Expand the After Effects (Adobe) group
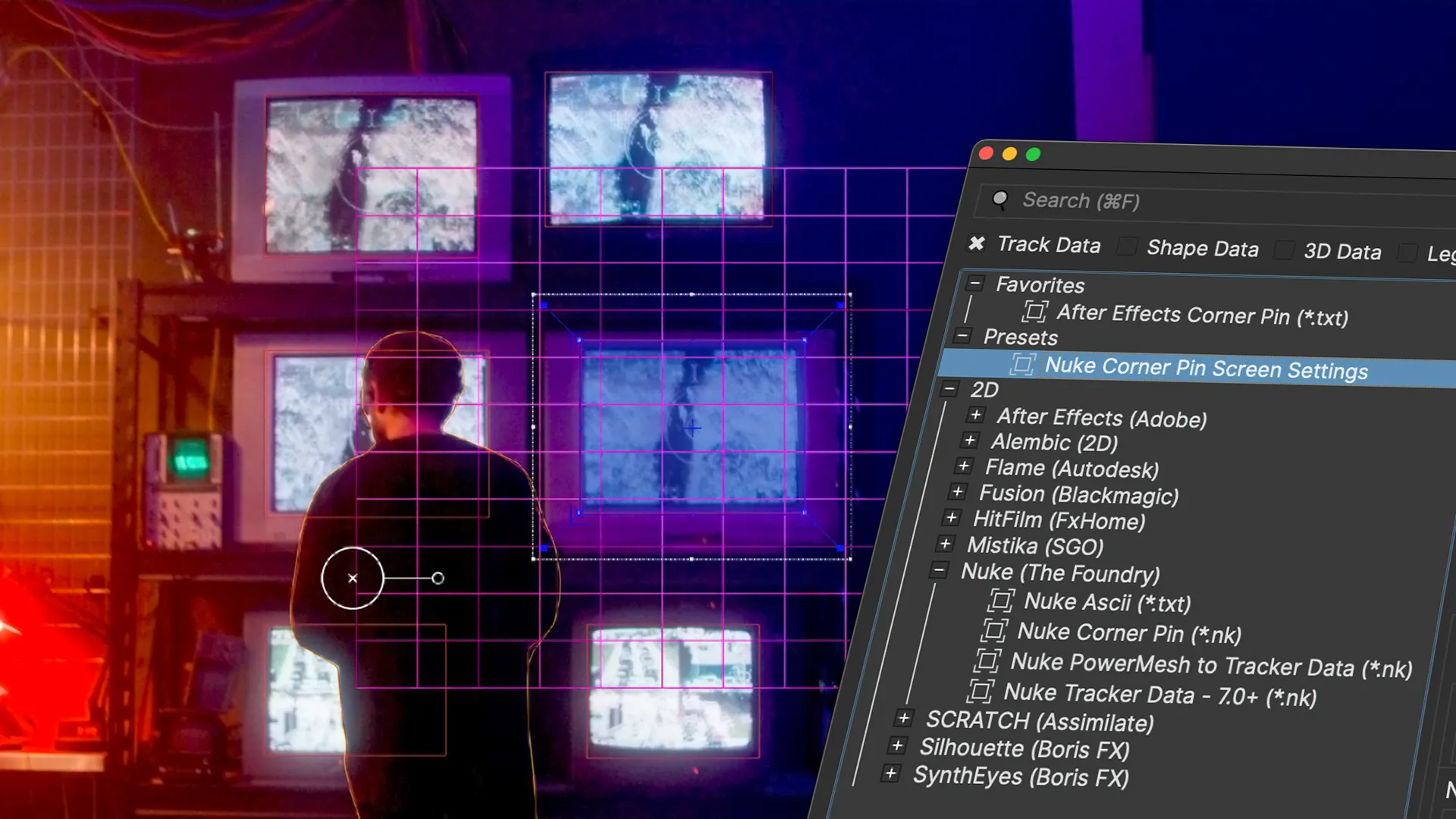This screenshot has width=1456, height=819. (976, 415)
